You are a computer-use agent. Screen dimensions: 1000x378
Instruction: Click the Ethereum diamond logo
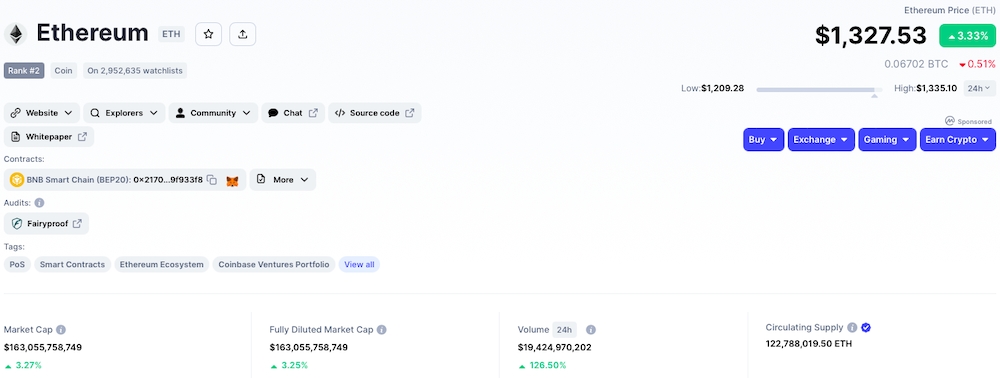(x=16, y=34)
